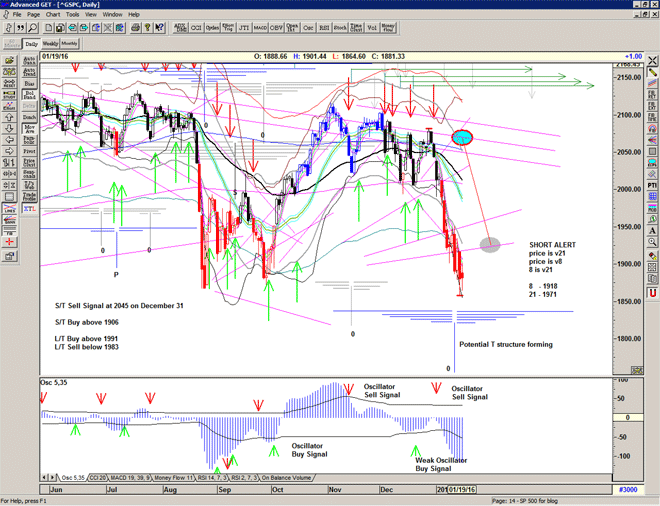Image resolution: width=660 pixels, height=506 pixels.
Task: Click the magnifying glass zoom tool
Action: (34, 29)
